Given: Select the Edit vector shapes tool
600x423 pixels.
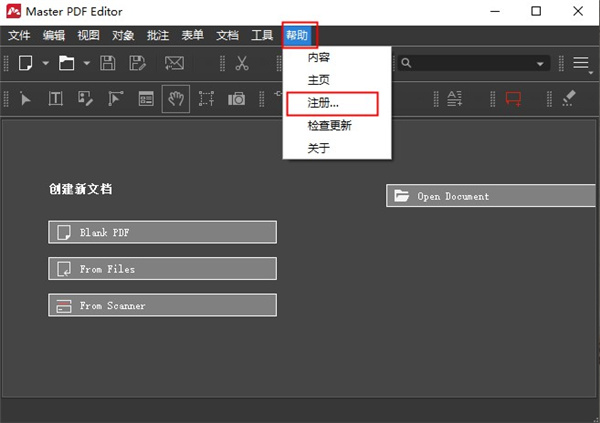Looking at the screenshot, I should 115,99.
